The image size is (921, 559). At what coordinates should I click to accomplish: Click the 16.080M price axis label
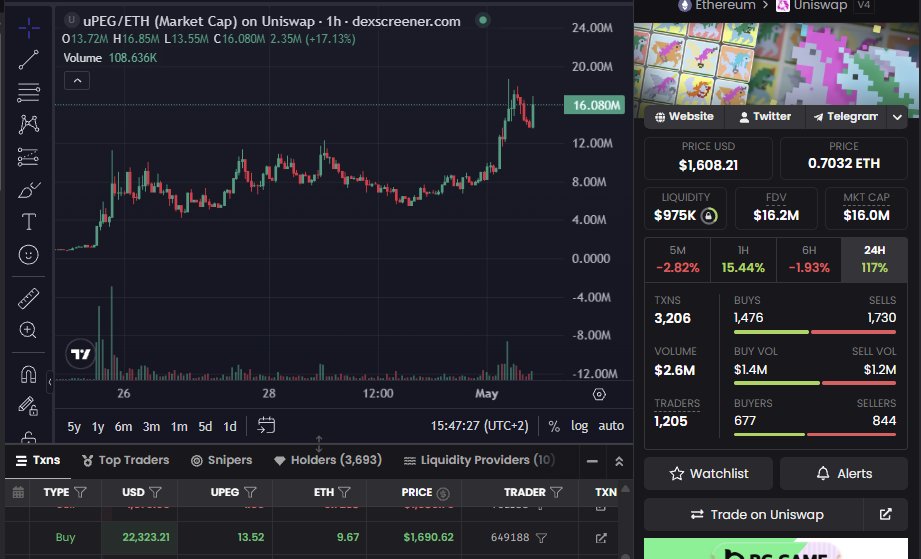(x=594, y=105)
